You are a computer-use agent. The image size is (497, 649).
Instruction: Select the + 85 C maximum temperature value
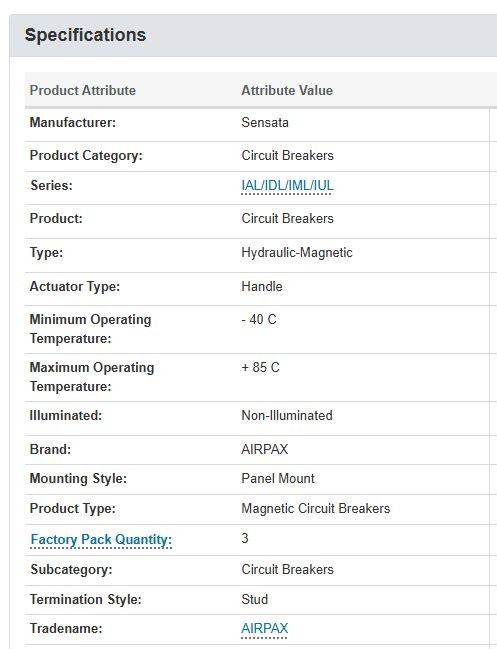click(261, 368)
